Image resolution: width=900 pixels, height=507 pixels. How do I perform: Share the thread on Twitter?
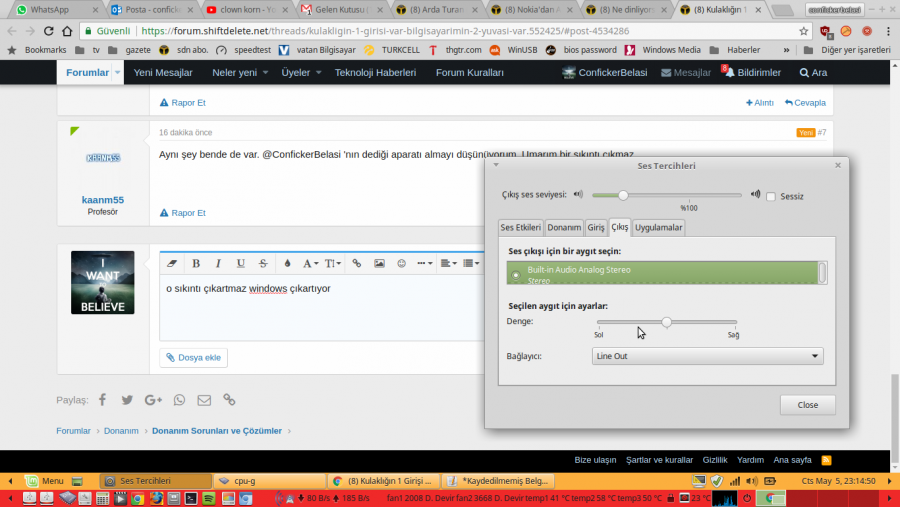coord(127,400)
